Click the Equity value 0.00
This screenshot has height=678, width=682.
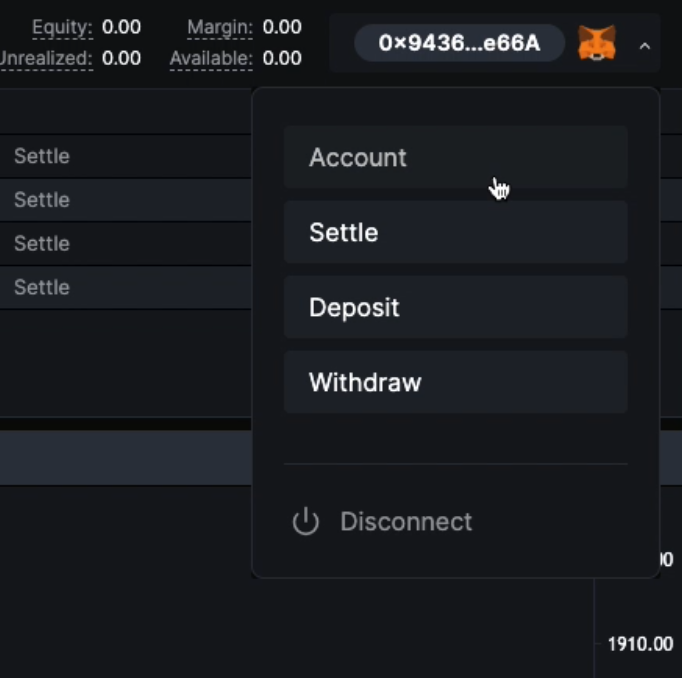pyautogui.click(x=121, y=27)
